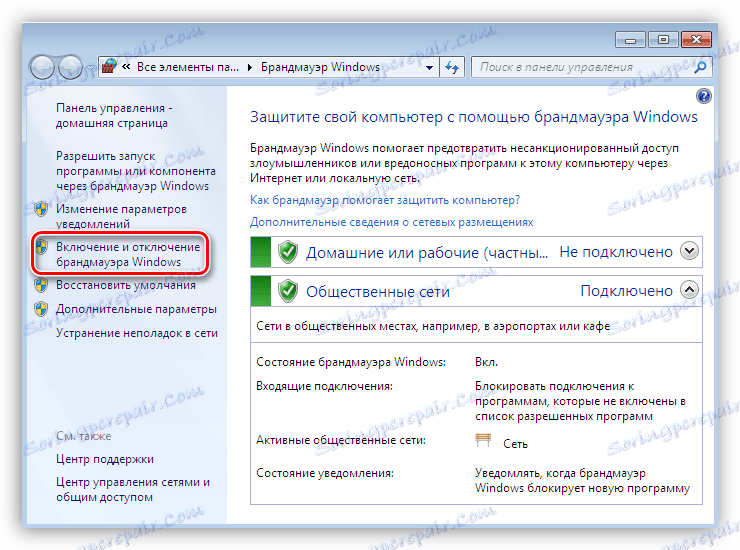Click heading Защитите свой компьютер с помощью брандмауэра
This screenshot has width=740, height=550.
point(473,117)
